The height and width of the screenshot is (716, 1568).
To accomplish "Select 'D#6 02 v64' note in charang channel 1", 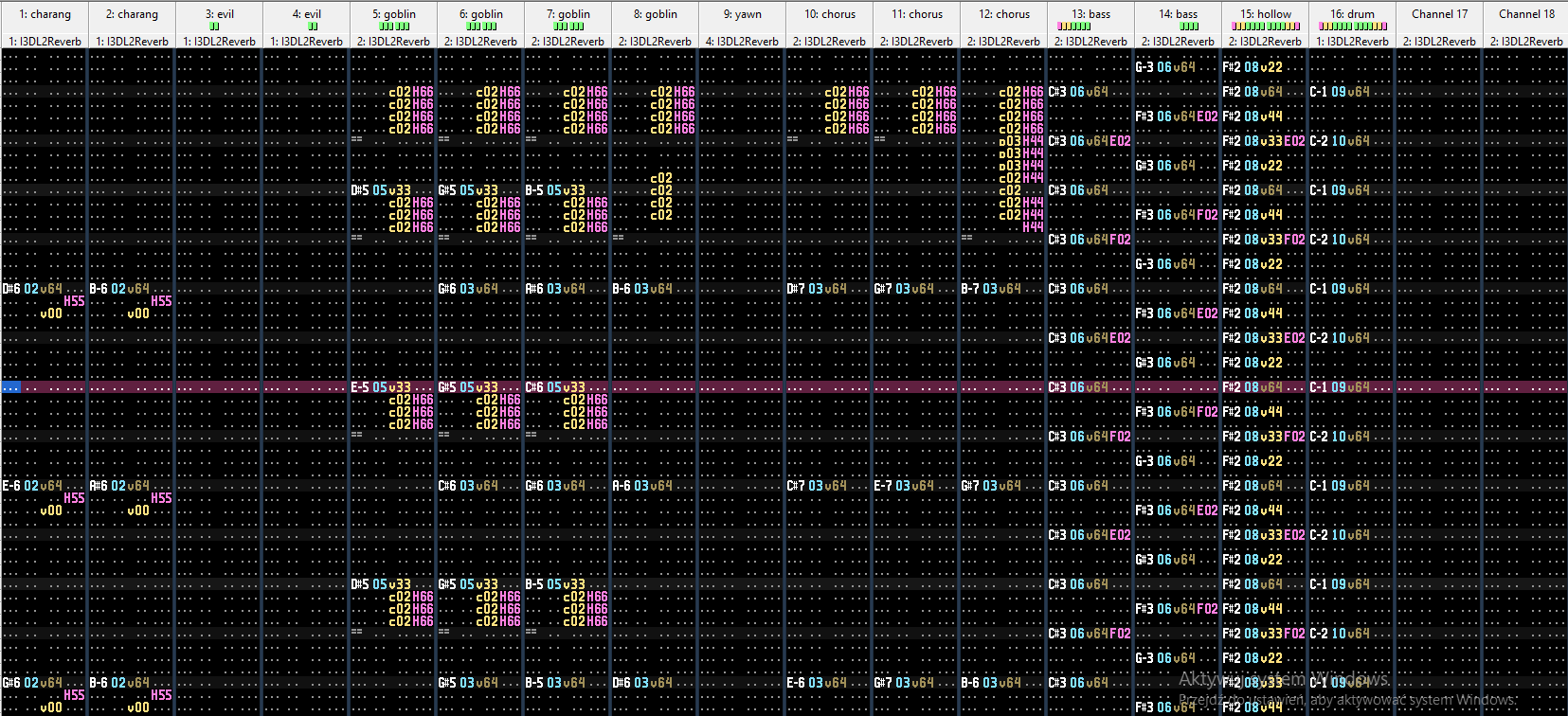I will (32, 289).
